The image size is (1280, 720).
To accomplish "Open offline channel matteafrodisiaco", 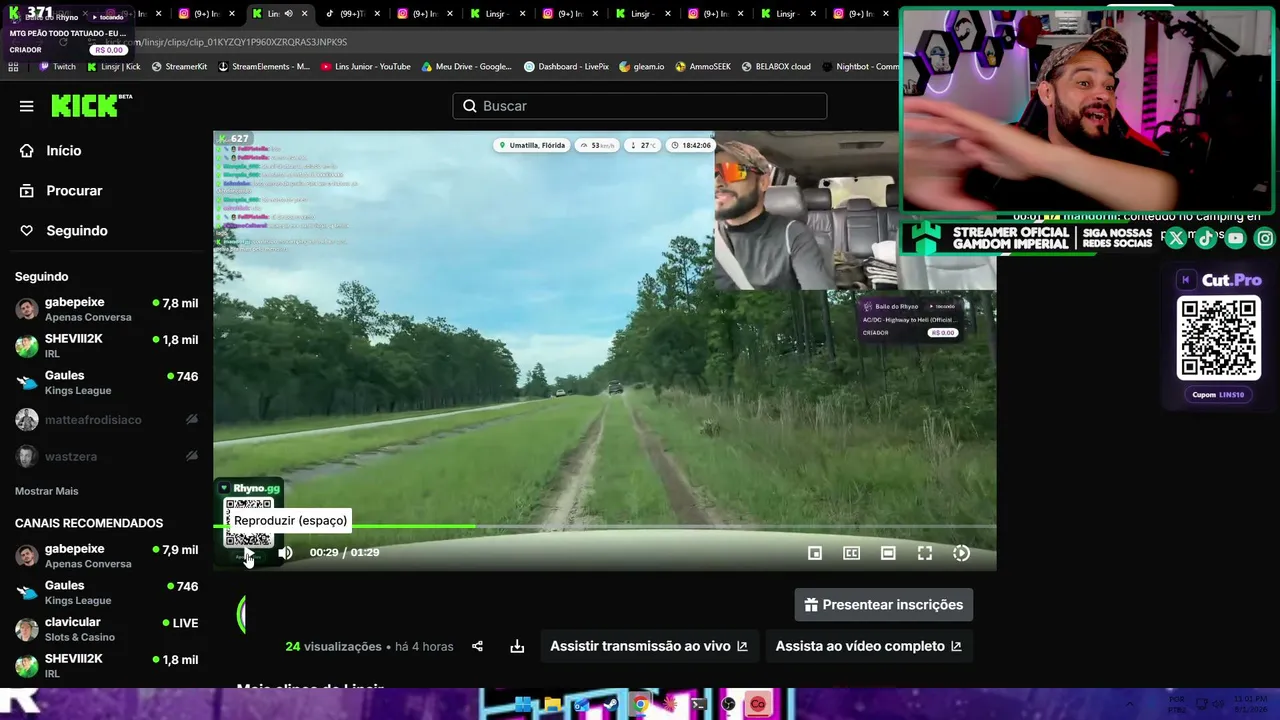I will pyautogui.click(x=106, y=420).
